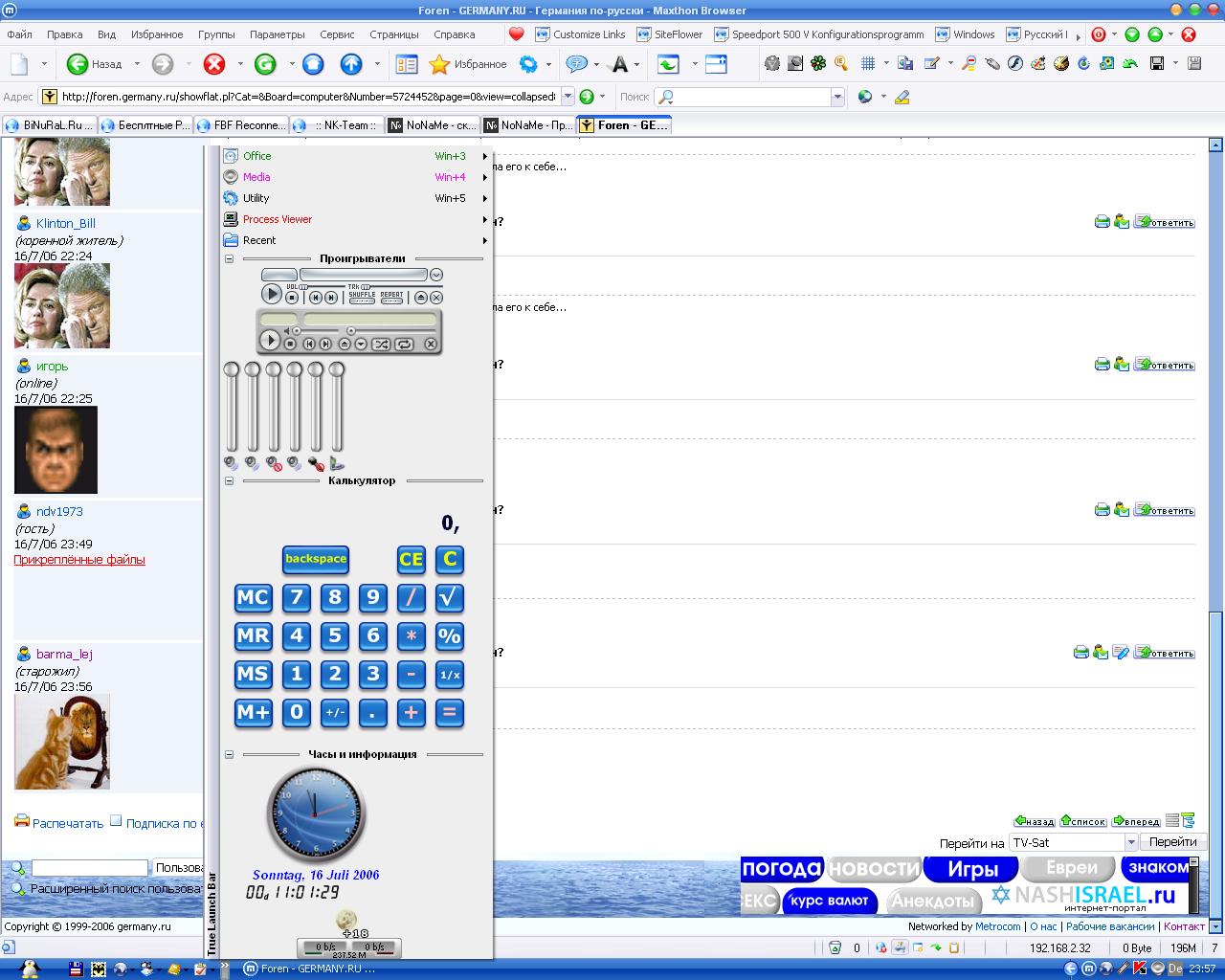Viewport: 1225px width, 980px height.
Task: Toggle repeat loop in bottom grey player
Action: coord(404,344)
